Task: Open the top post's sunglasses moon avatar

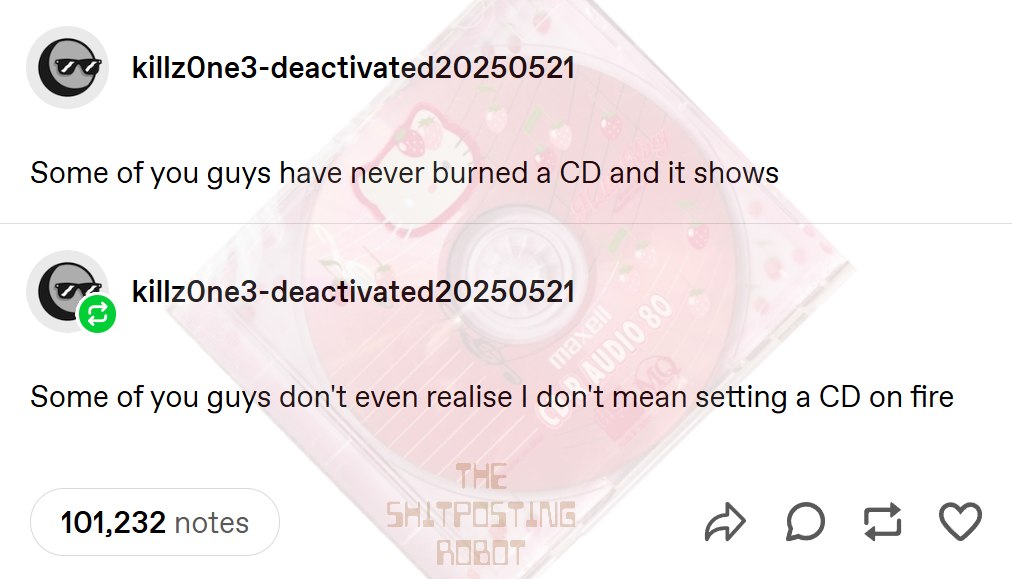Action: tap(67, 67)
